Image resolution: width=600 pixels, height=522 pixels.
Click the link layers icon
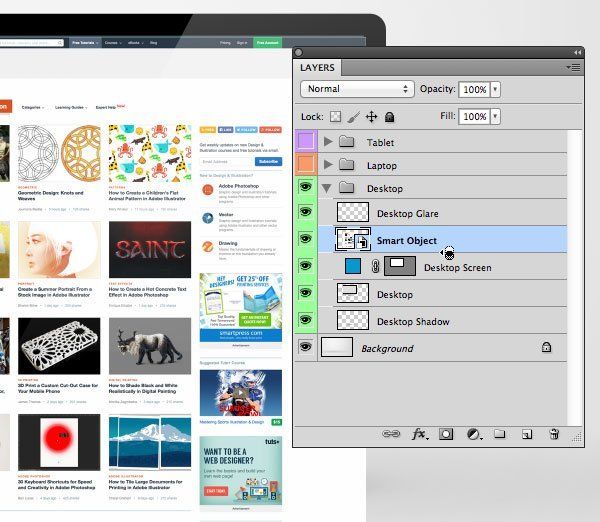[391, 434]
